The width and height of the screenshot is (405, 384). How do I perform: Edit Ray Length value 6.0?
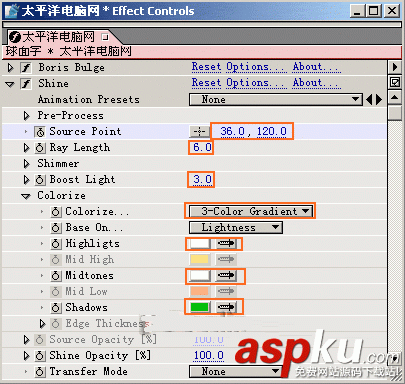pos(202,147)
